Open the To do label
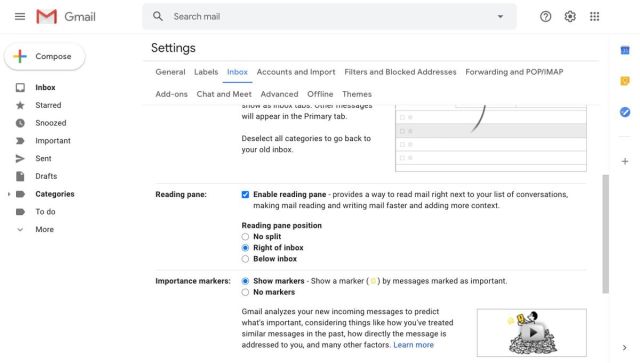640x363 pixels. 45,212
